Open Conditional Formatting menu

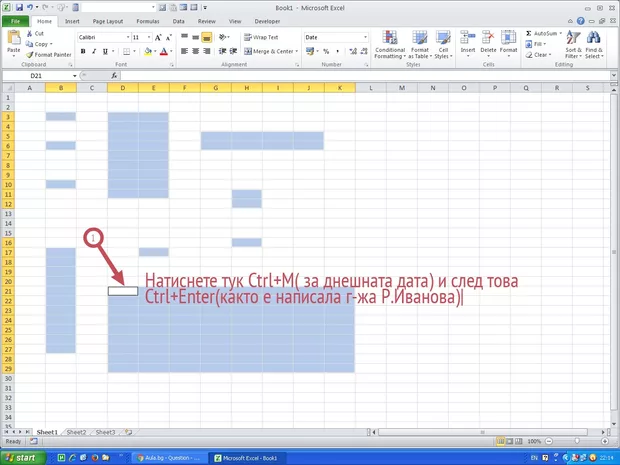[390, 45]
